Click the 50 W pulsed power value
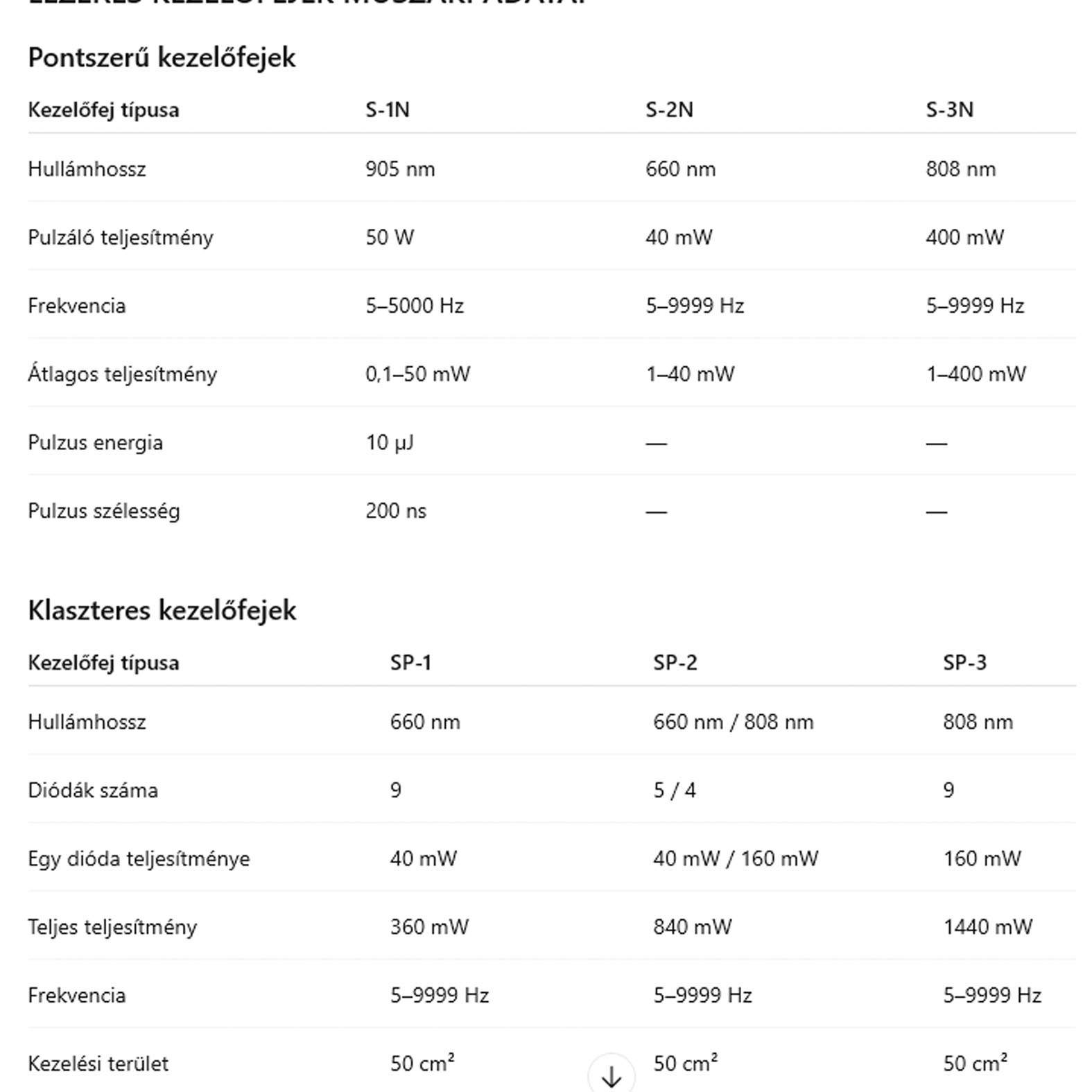The height and width of the screenshot is (1092, 1092). point(390,238)
